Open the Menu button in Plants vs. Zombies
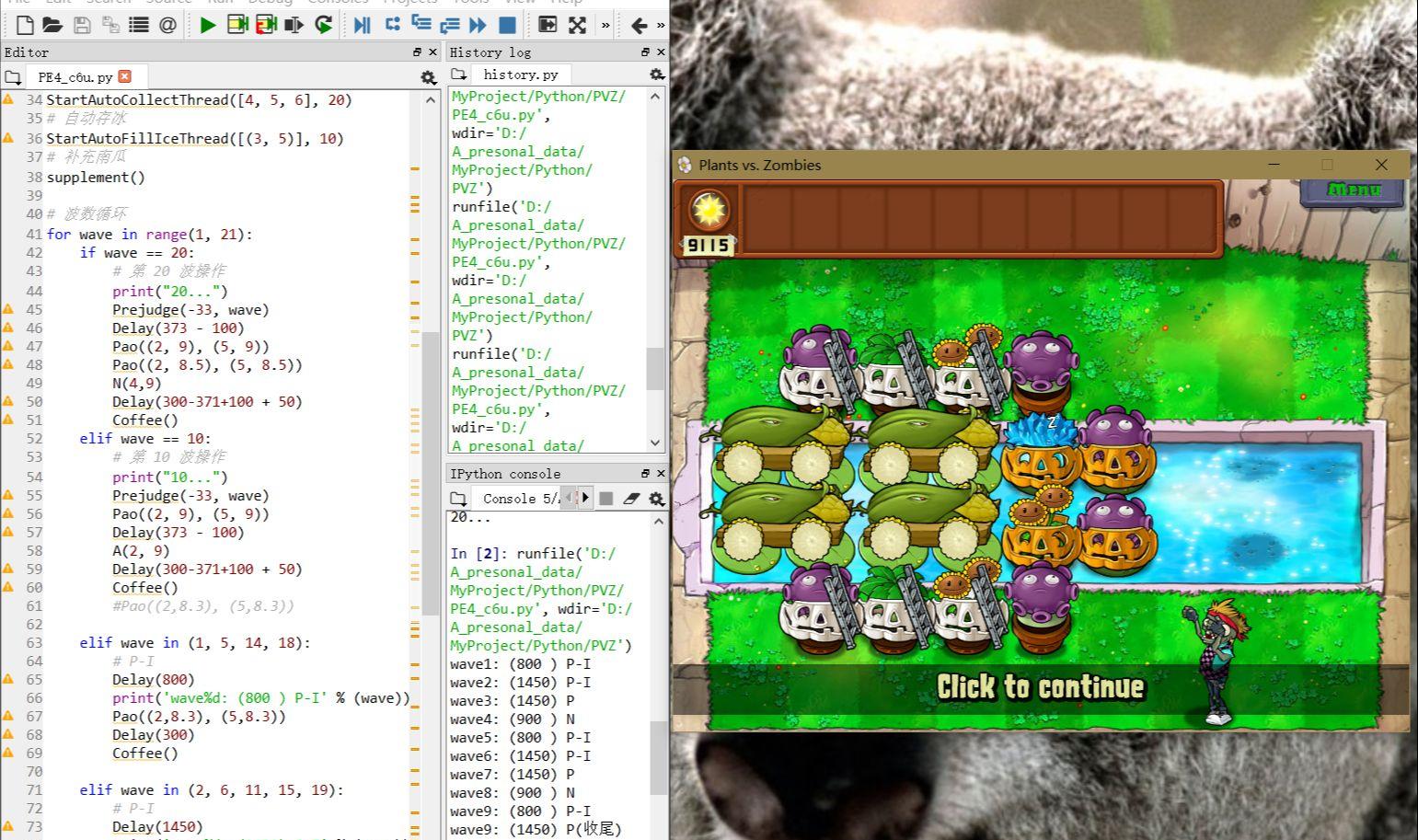This screenshot has height=840, width=1418. click(x=1353, y=190)
